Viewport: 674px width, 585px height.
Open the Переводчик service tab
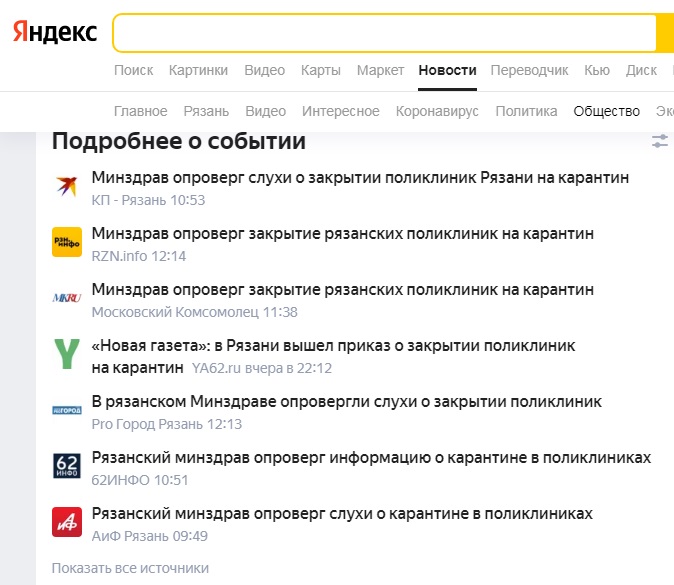pyautogui.click(x=530, y=70)
